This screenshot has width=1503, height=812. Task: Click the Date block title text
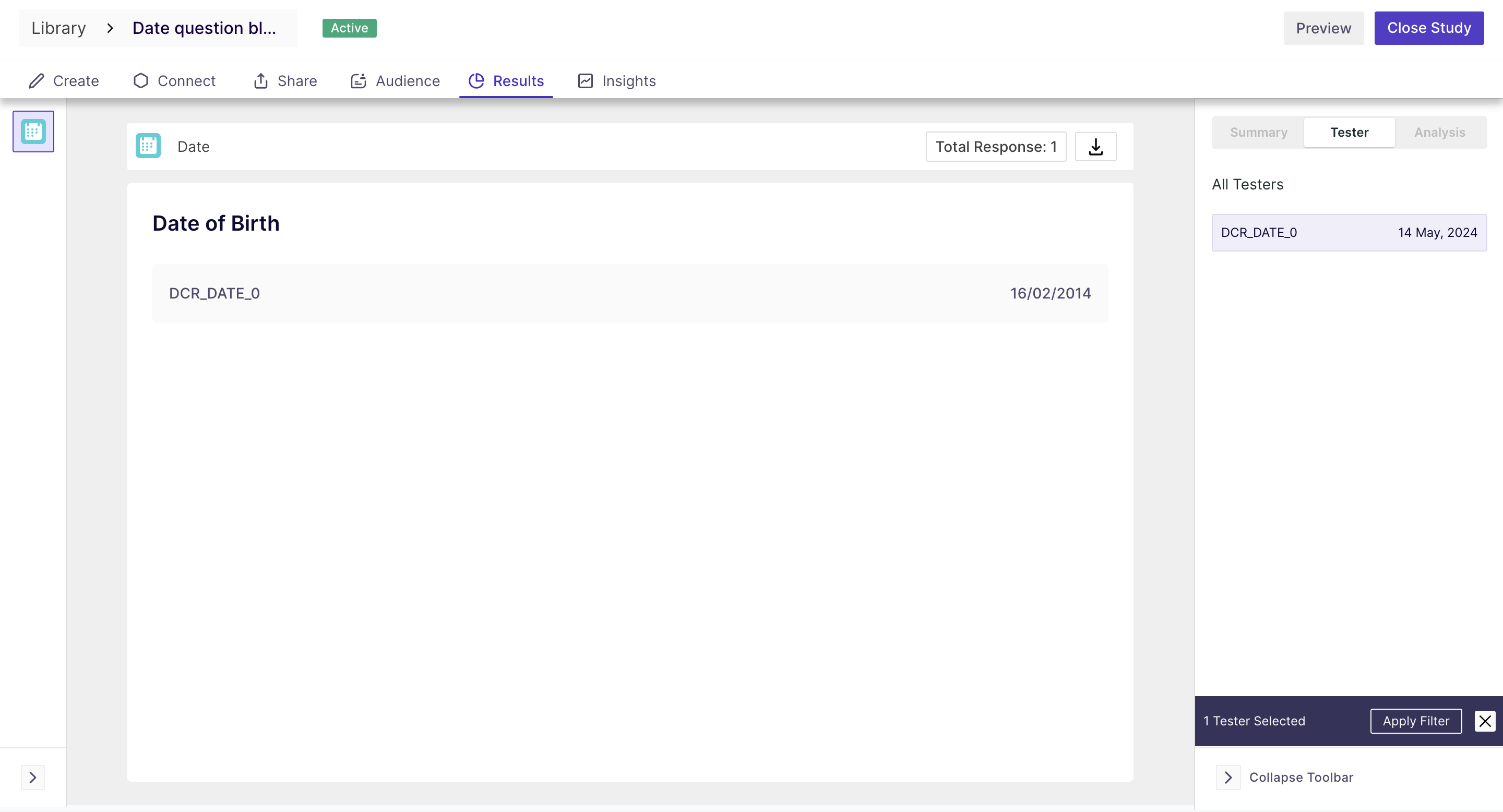click(193, 147)
